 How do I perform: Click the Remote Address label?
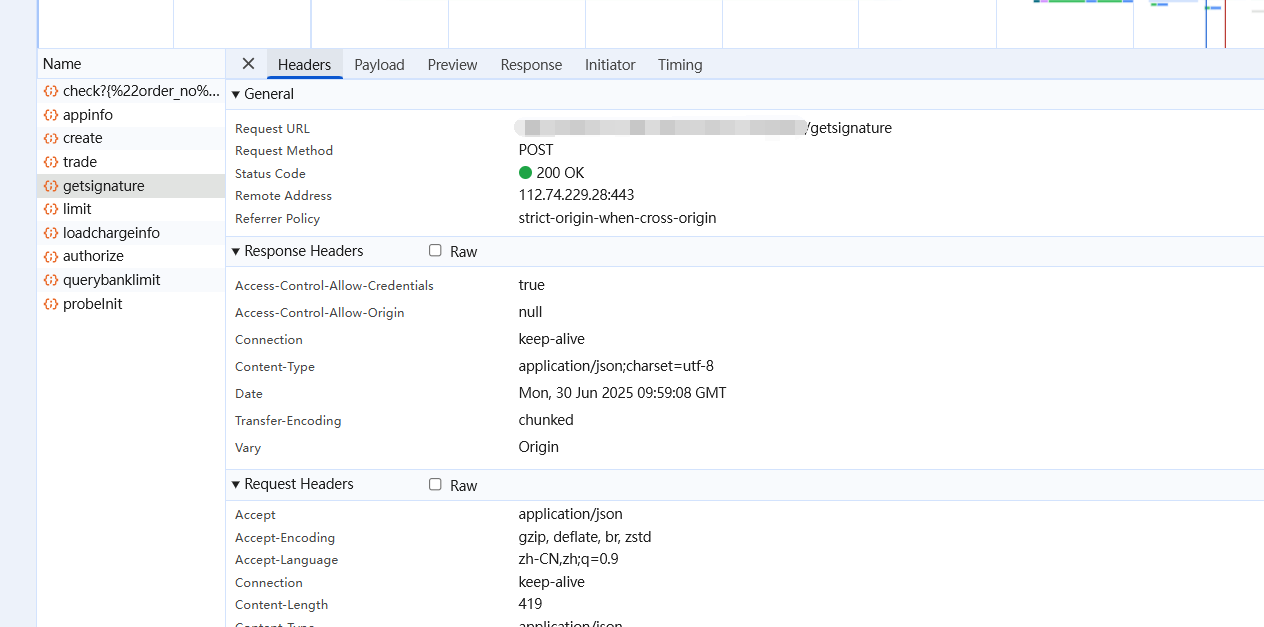[x=283, y=196]
